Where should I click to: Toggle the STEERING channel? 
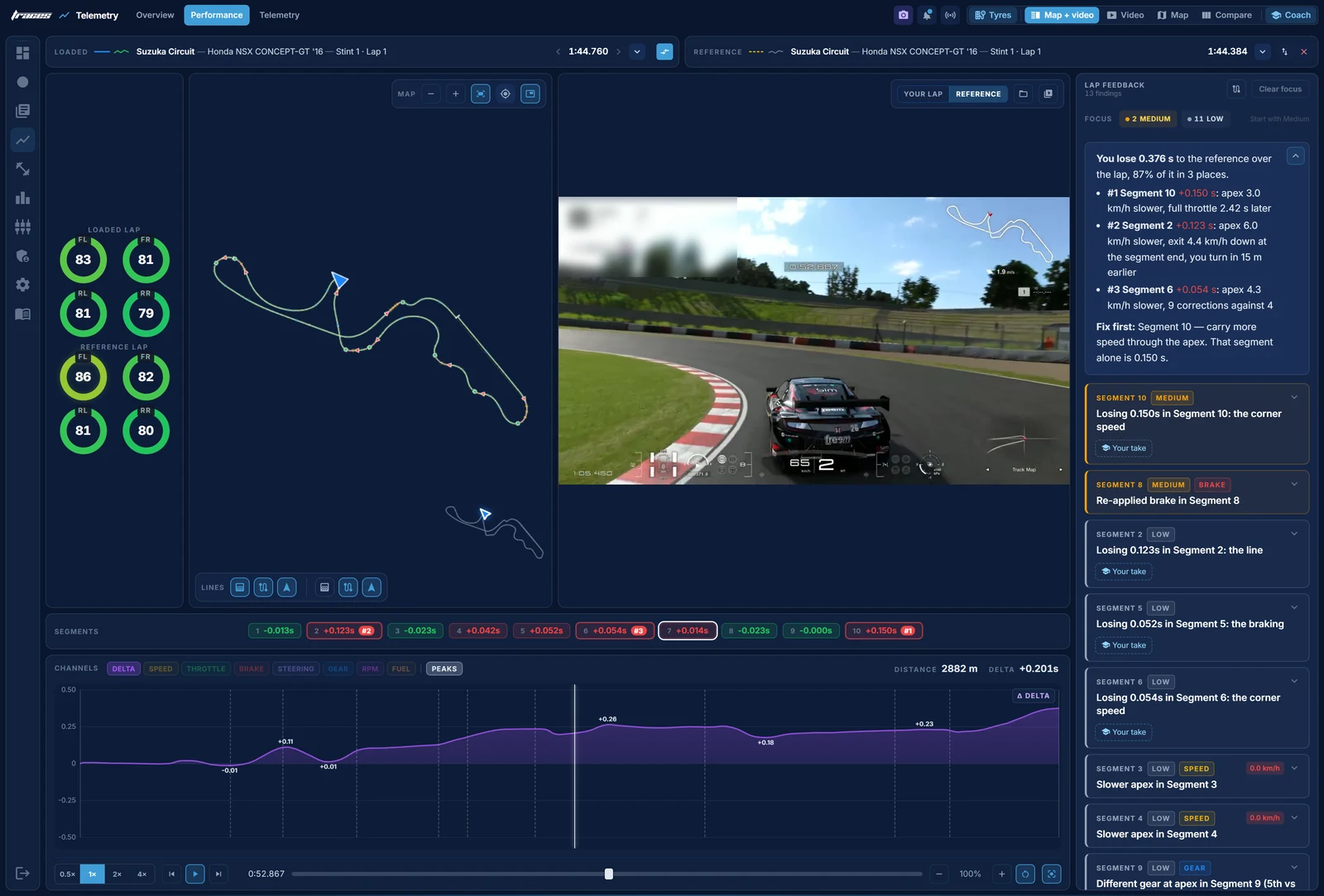[295, 668]
